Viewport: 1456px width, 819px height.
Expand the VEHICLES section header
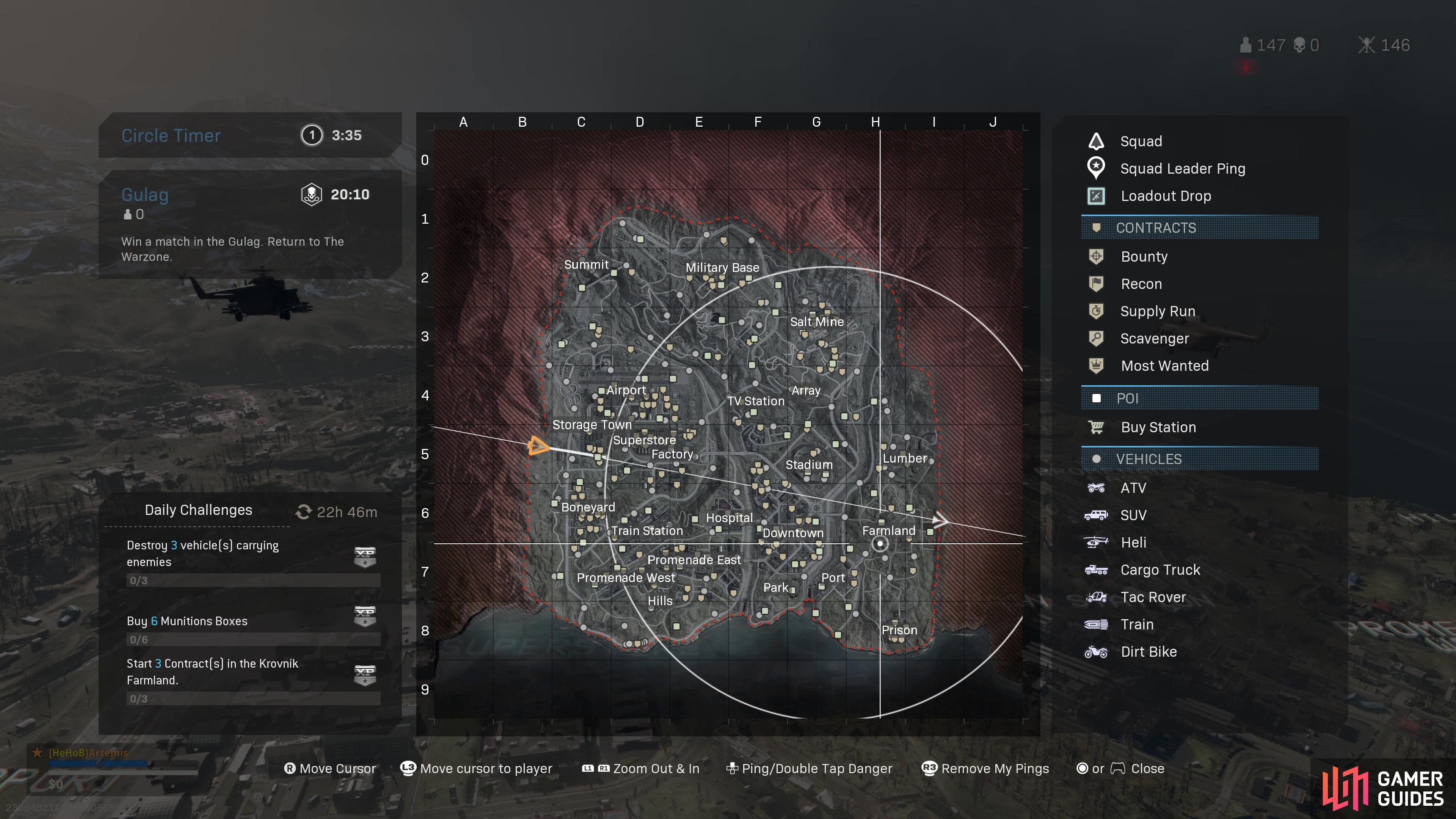(1200, 459)
